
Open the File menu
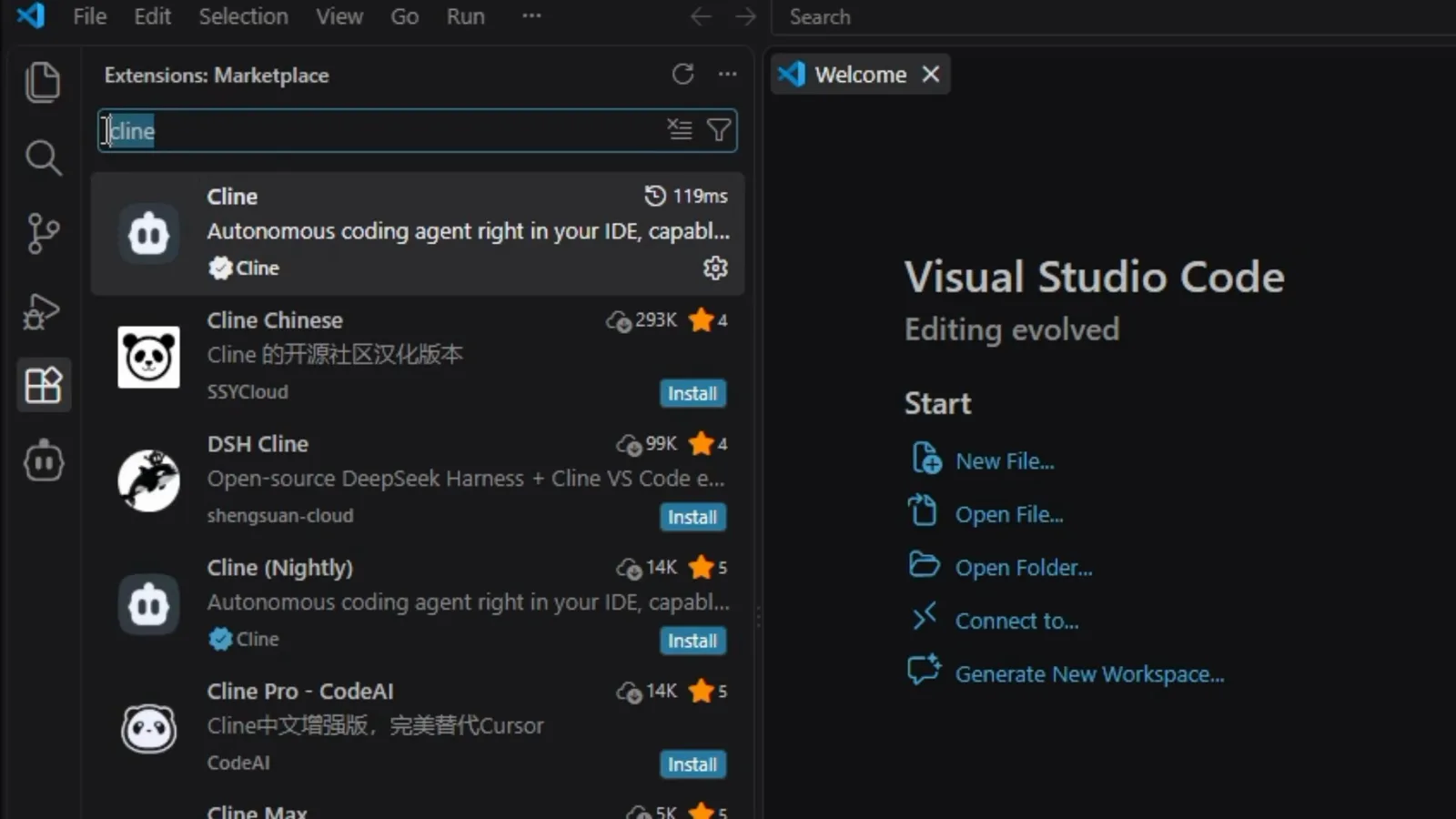pyautogui.click(x=90, y=16)
